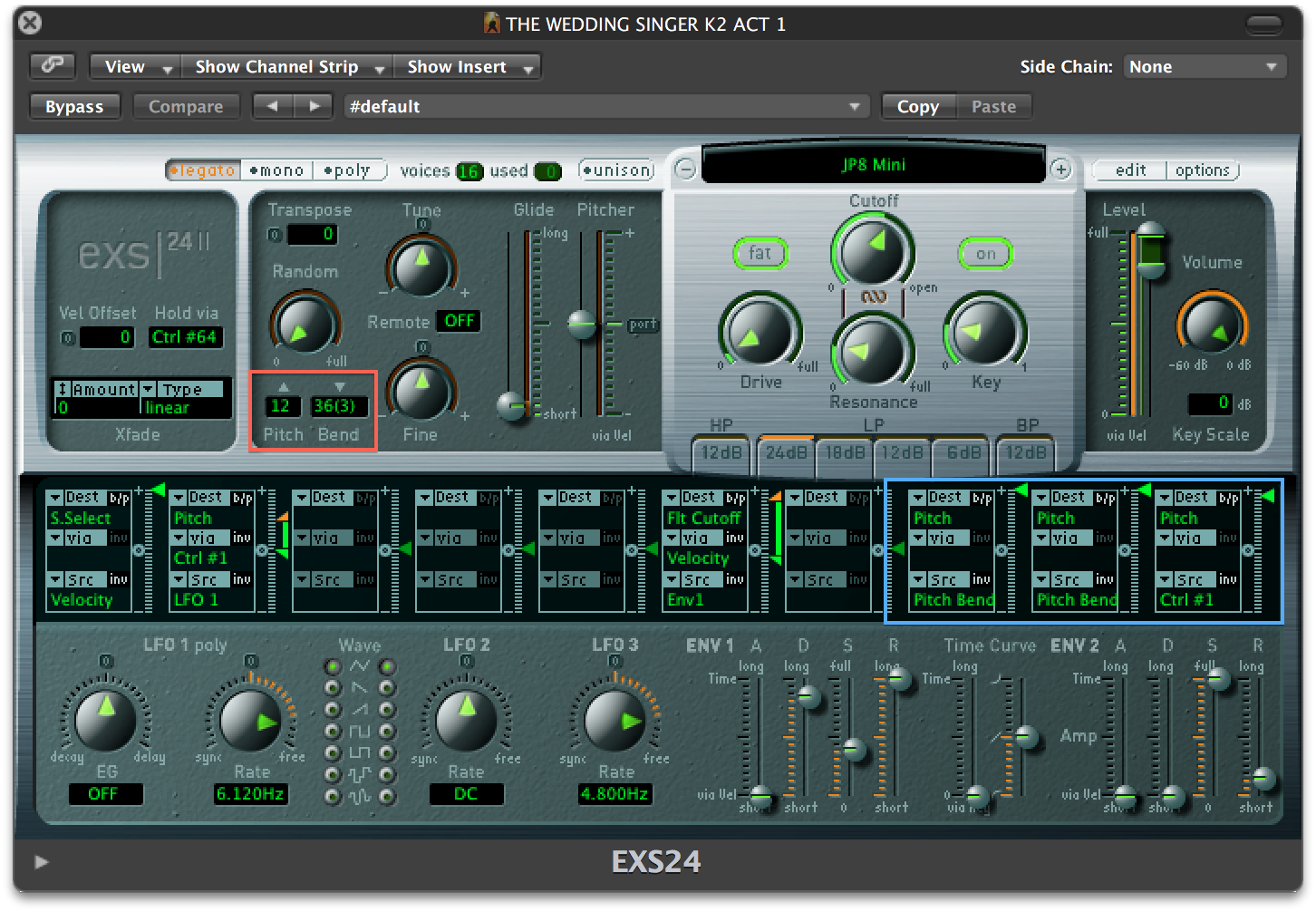Open the Side Chain None dropdown
Image resolution: width=1316 pixels, height=912 pixels.
(x=1204, y=66)
